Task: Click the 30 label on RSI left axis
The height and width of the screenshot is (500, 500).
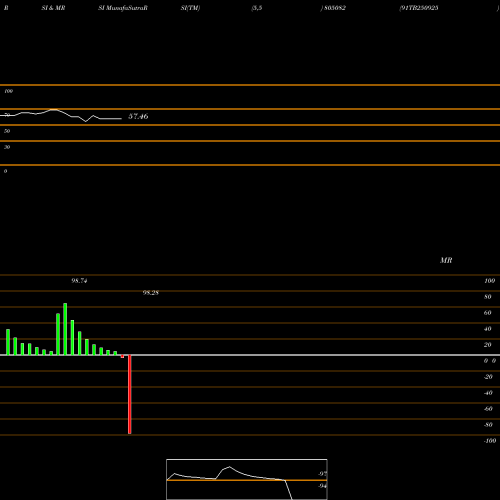Action: pyautogui.click(x=7, y=147)
